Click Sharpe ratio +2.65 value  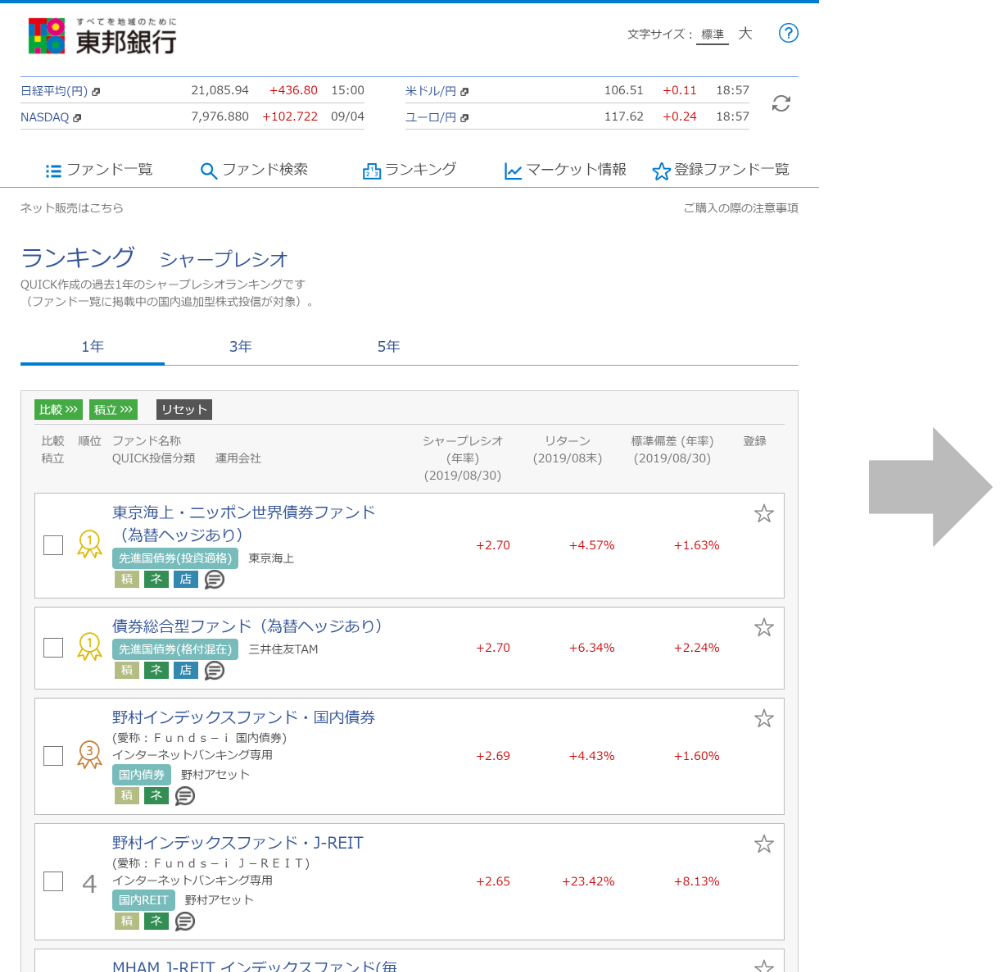(493, 881)
